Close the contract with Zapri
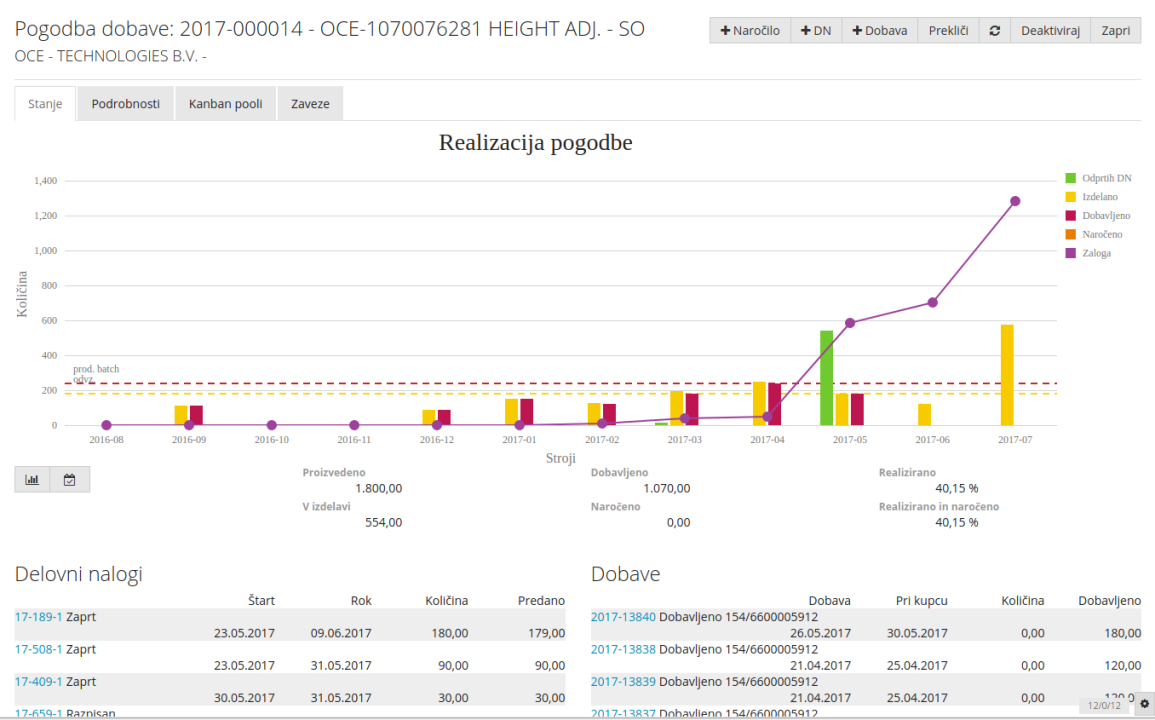 1115,31
